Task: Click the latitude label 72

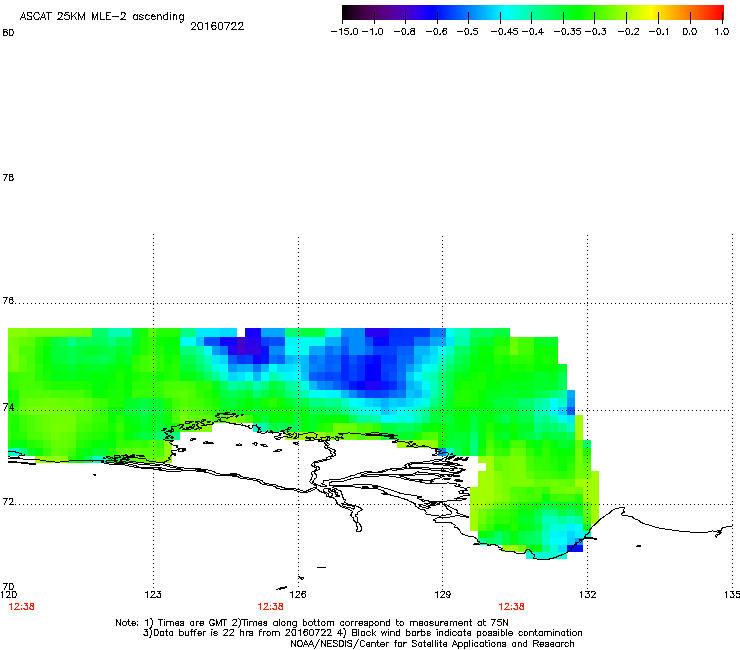Action: point(8,501)
